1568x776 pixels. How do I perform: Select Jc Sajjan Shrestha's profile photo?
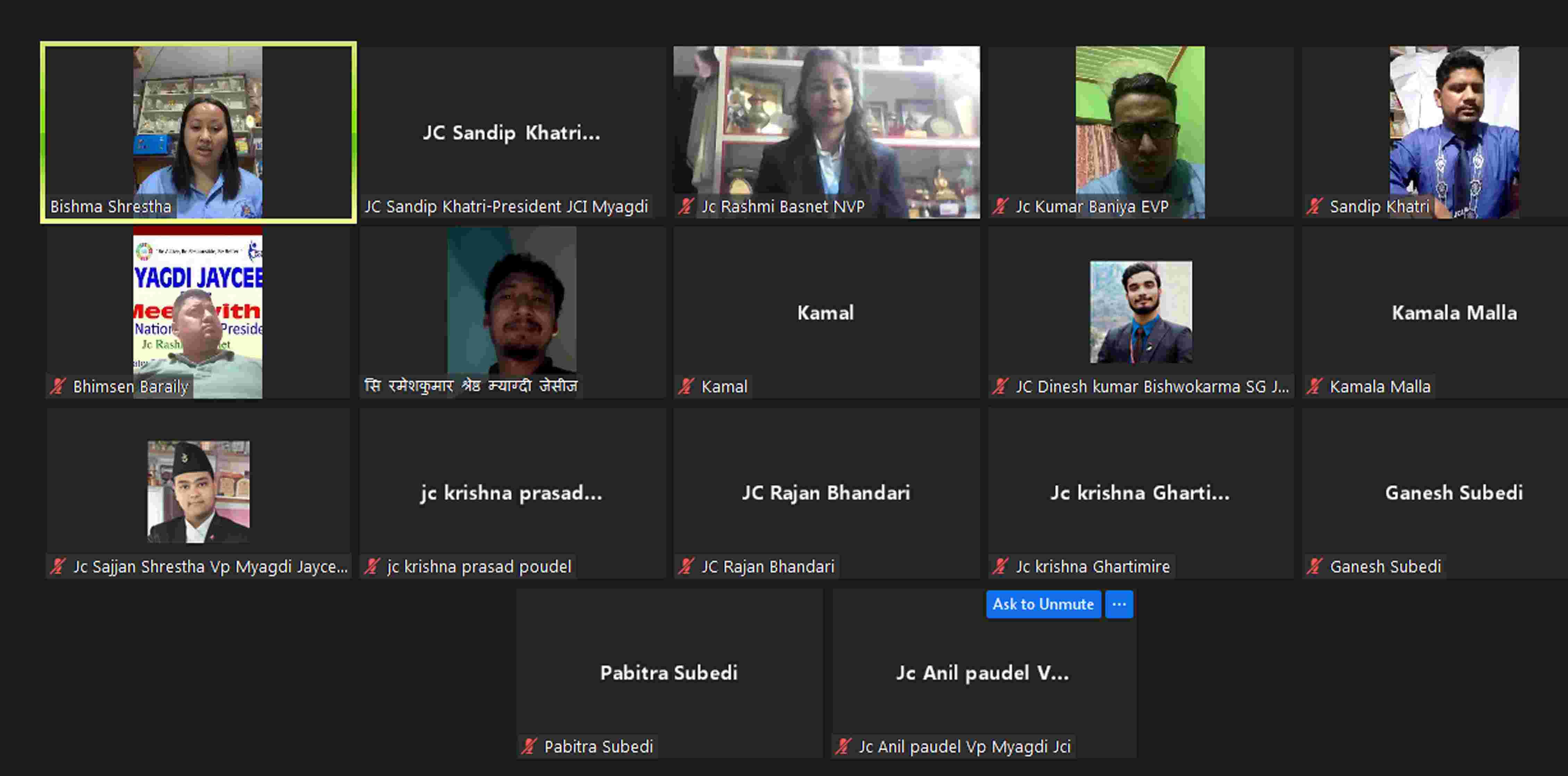tap(199, 491)
